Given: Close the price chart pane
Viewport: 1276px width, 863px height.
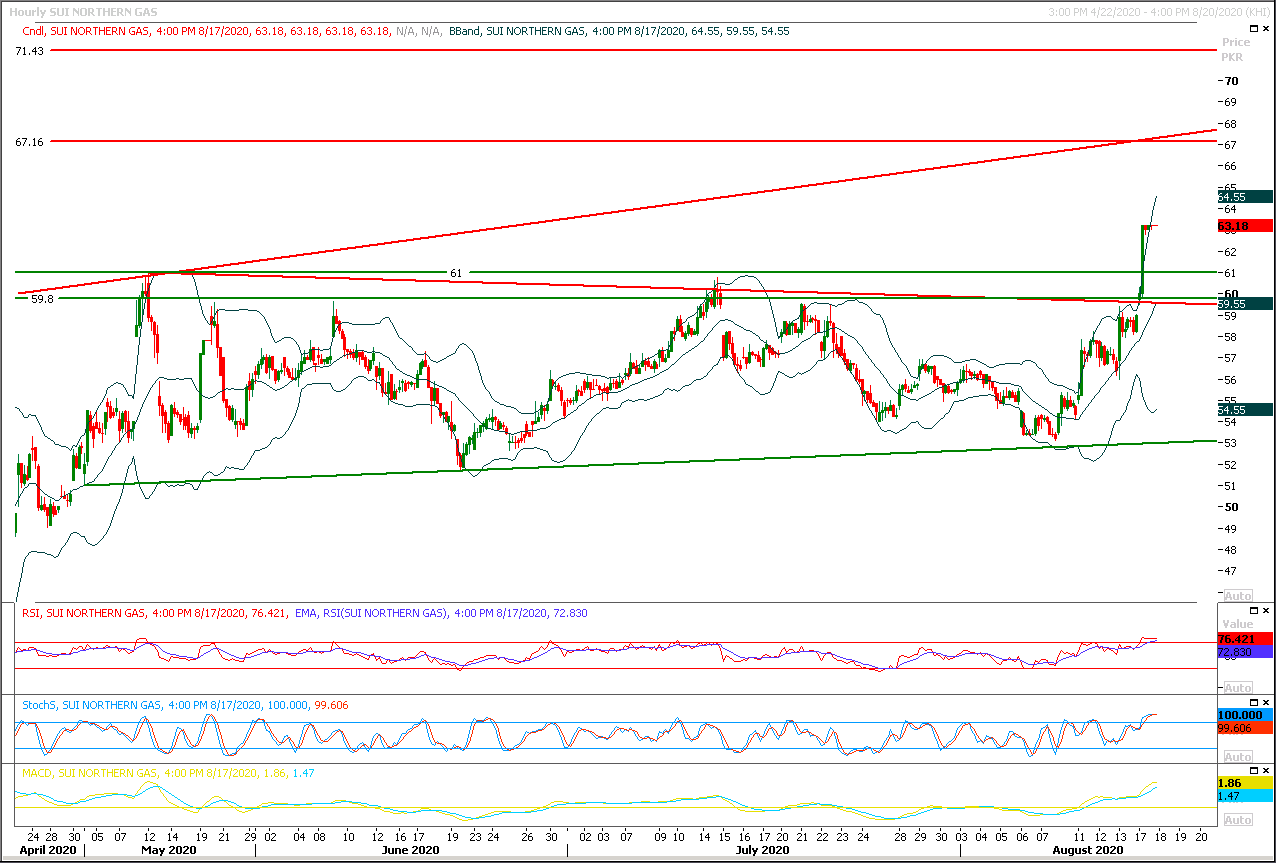Looking at the screenshot, I should click(x=1265, y=29).
